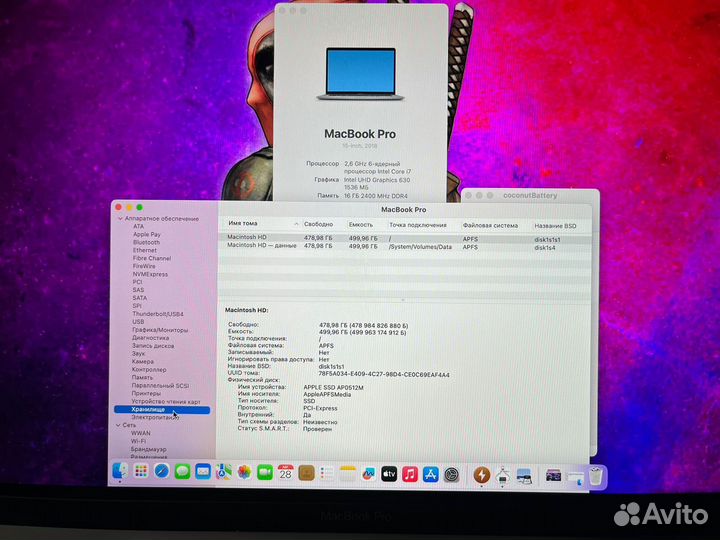Select Камера in sidebar
Image resolution: width=720 pixels, height=540 pixels.
tap(142, 361)
